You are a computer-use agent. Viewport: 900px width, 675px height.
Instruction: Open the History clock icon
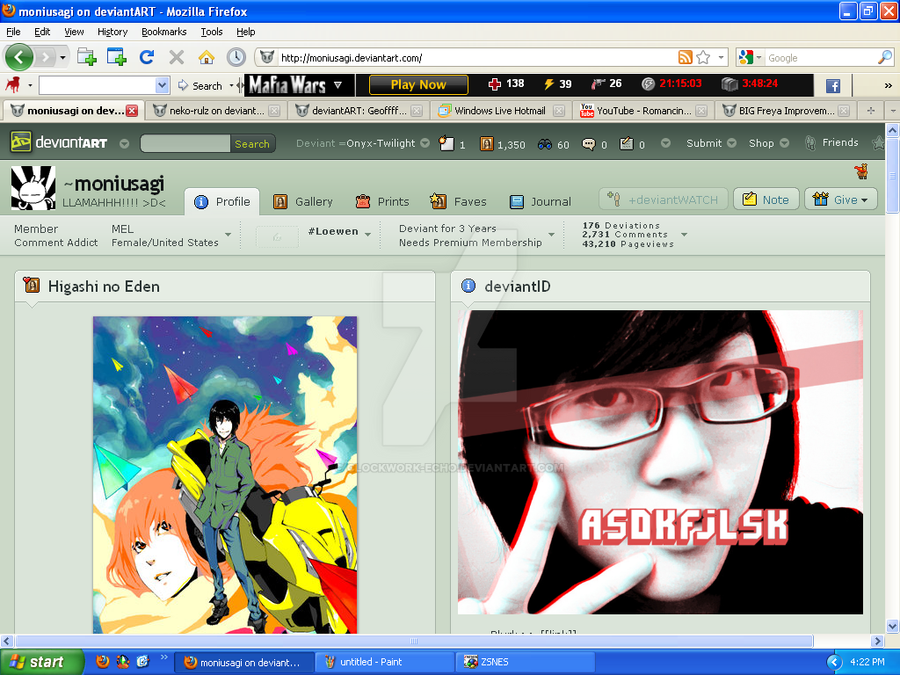(x=236, y=57)
